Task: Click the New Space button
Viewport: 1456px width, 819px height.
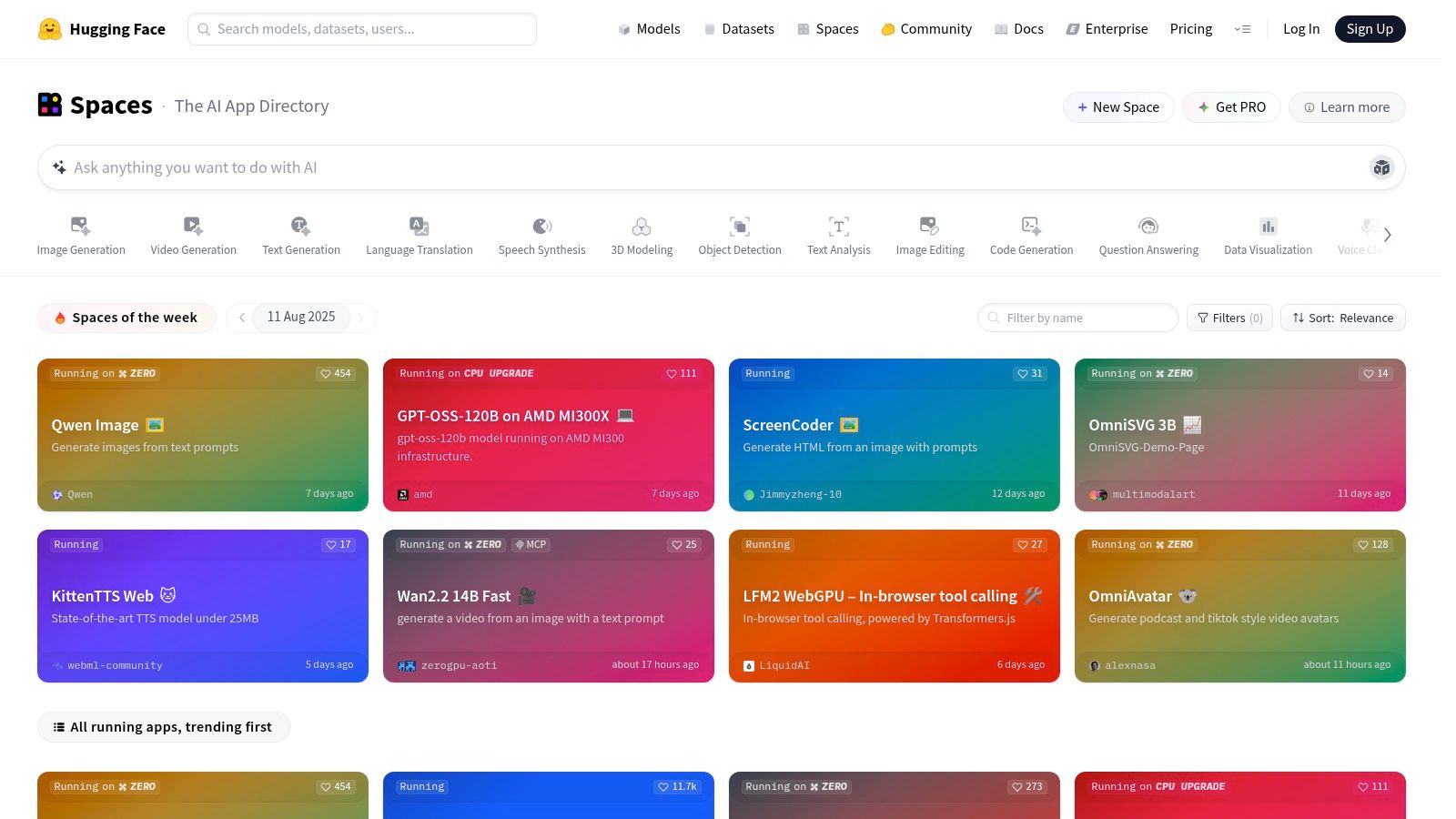Action: click(x=1118, y=107)
